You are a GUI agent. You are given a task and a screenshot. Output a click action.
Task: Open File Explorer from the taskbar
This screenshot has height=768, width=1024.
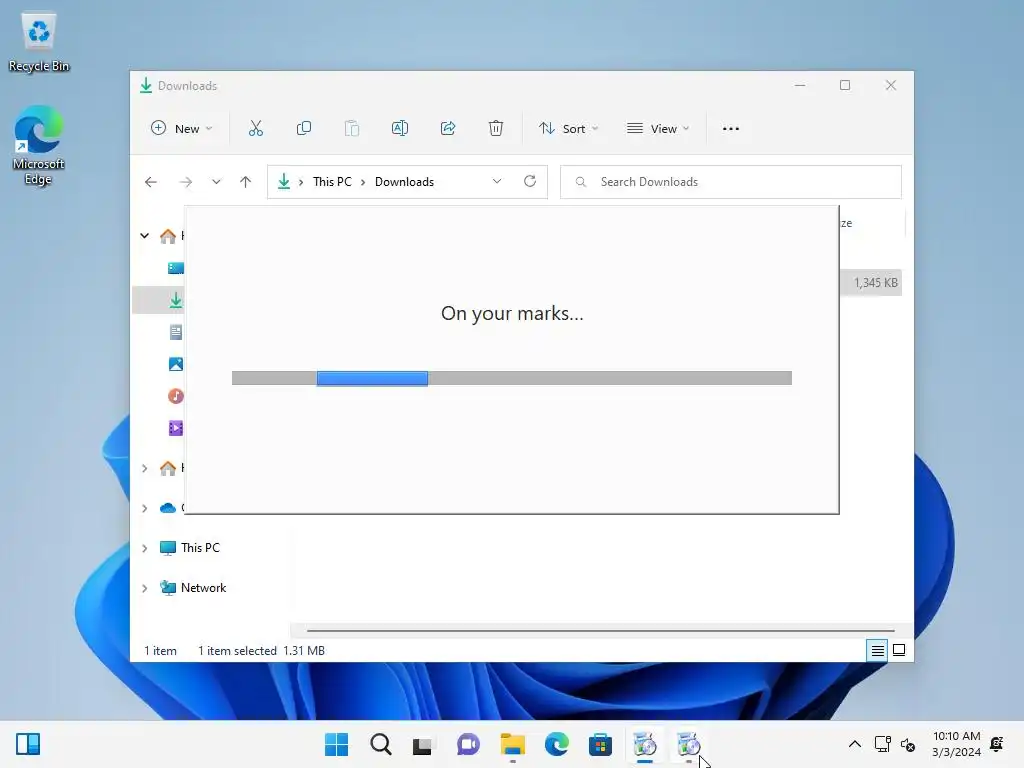coord(513,744)
